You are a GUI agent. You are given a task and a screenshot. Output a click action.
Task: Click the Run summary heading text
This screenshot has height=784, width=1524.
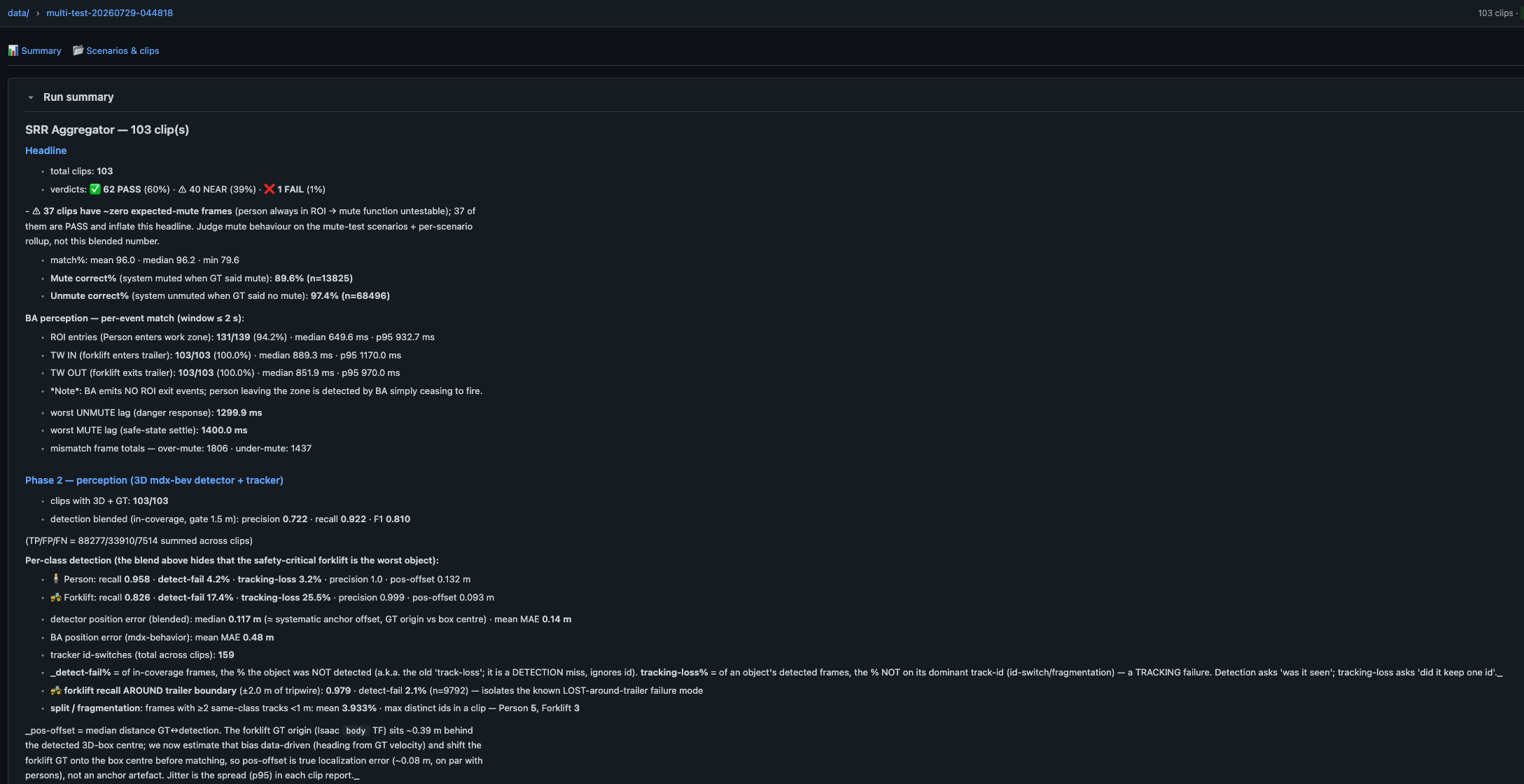pyautogui.click(x=78, y=97)
